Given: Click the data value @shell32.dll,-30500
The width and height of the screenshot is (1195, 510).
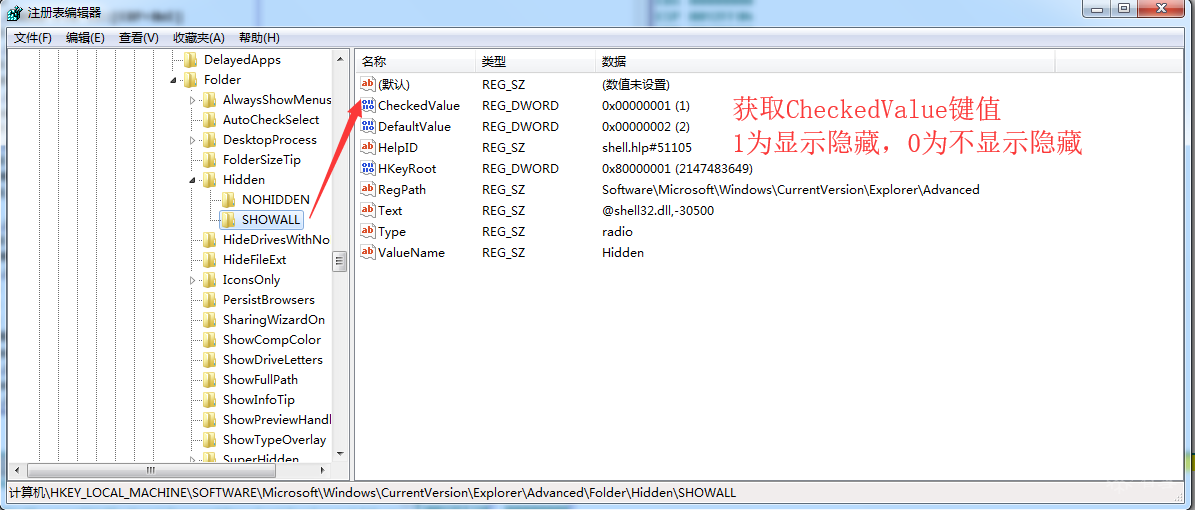Looking at the screenshot, I should (x=658, y=210).
